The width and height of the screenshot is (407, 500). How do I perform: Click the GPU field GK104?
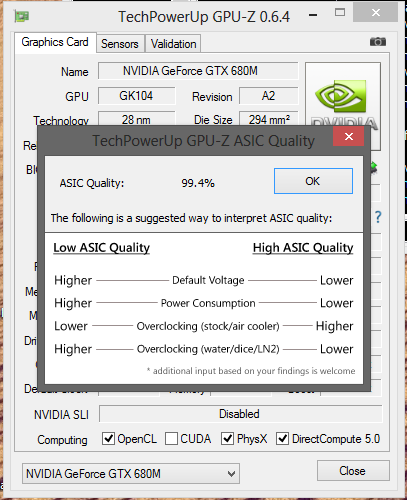136,96
